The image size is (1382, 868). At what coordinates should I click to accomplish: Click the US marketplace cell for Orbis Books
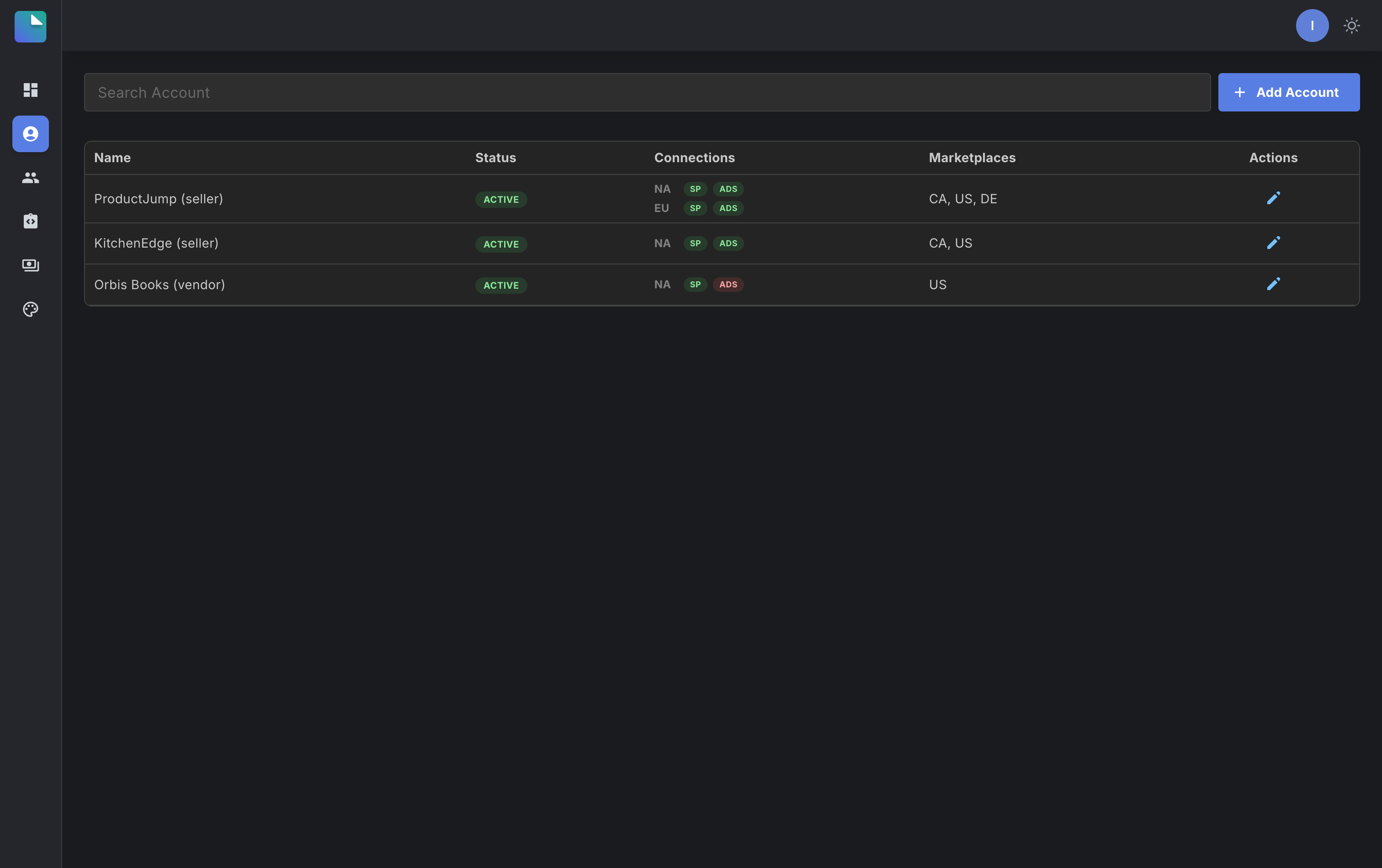pyautogui.click(x=937, y=285)
